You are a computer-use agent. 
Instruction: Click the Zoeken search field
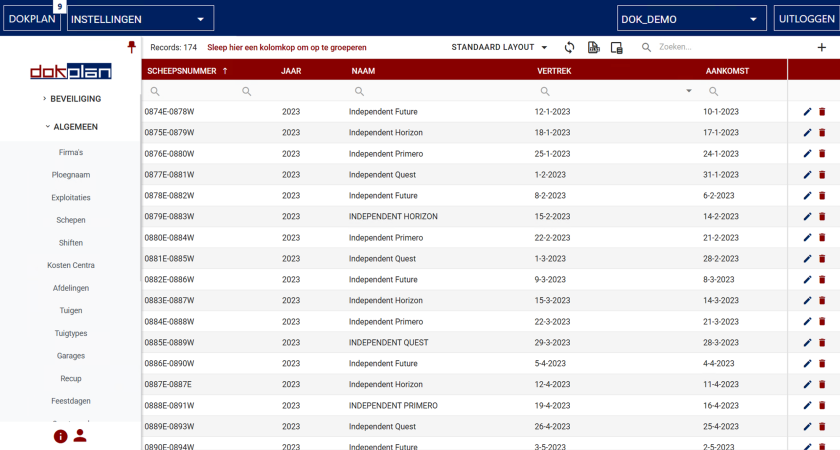tap(720, 47)
